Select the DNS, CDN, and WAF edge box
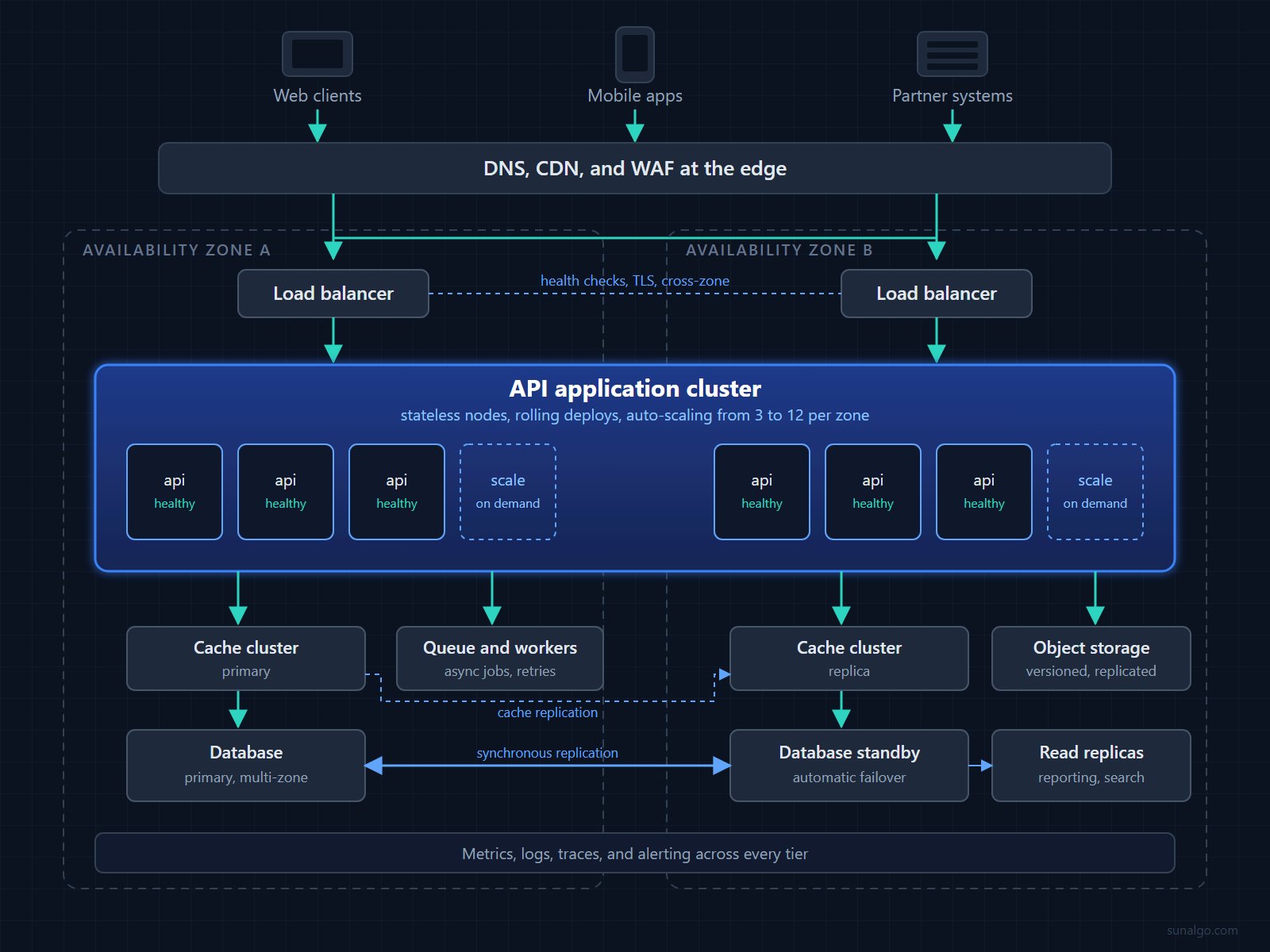Image resolution: width=1270 pixels, height=952 pixels. (x=635, y=168)
